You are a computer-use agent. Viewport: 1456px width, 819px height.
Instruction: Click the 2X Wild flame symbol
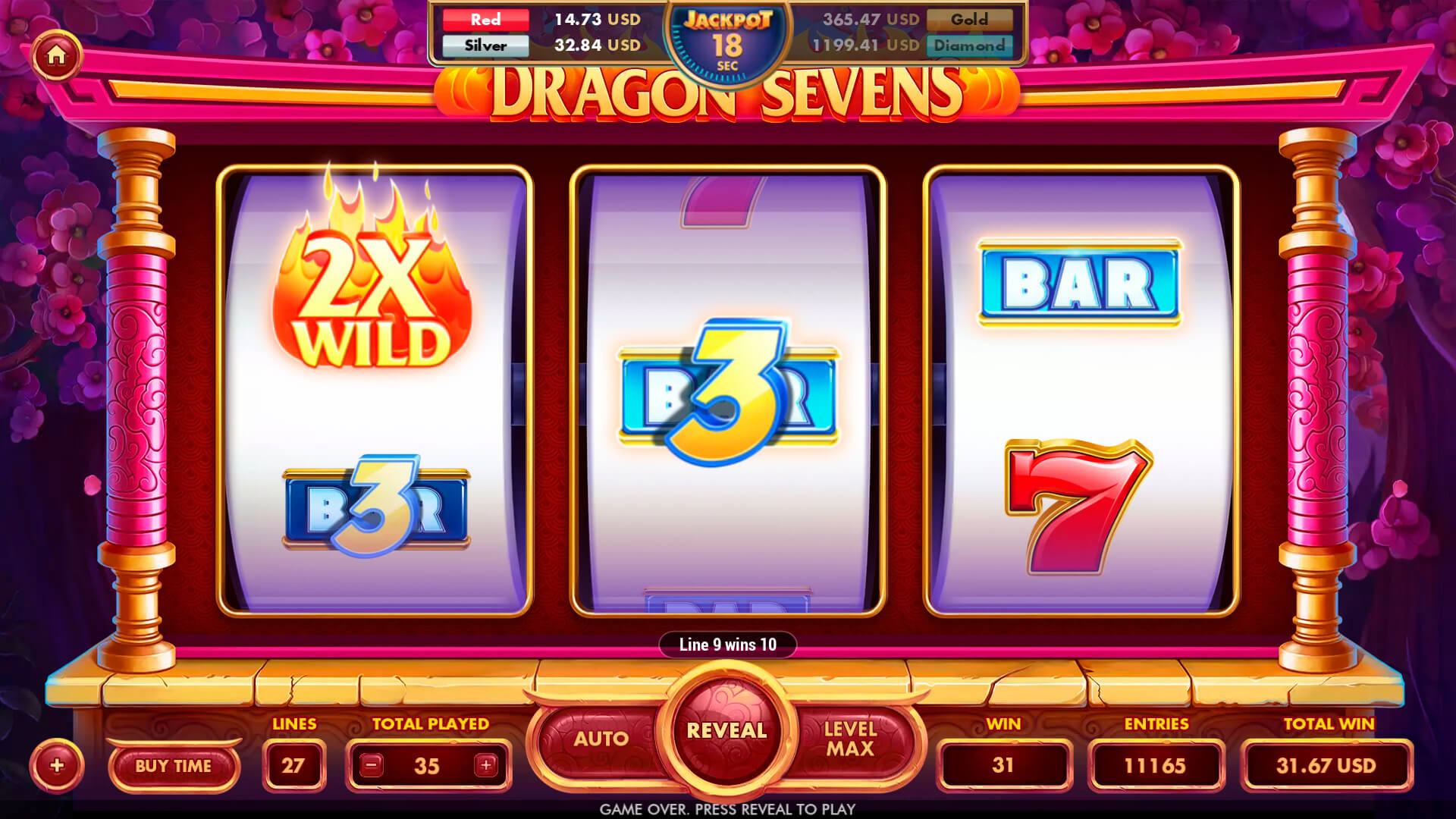(x=372, y=273)
